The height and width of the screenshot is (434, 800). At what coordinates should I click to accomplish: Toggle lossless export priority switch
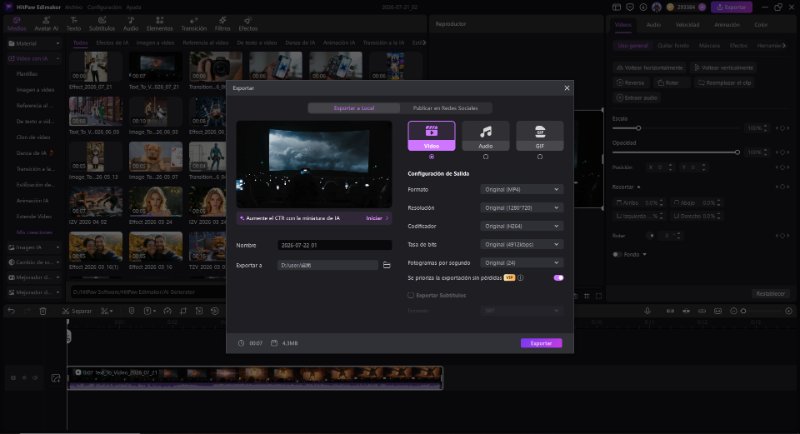coord(558,278)
